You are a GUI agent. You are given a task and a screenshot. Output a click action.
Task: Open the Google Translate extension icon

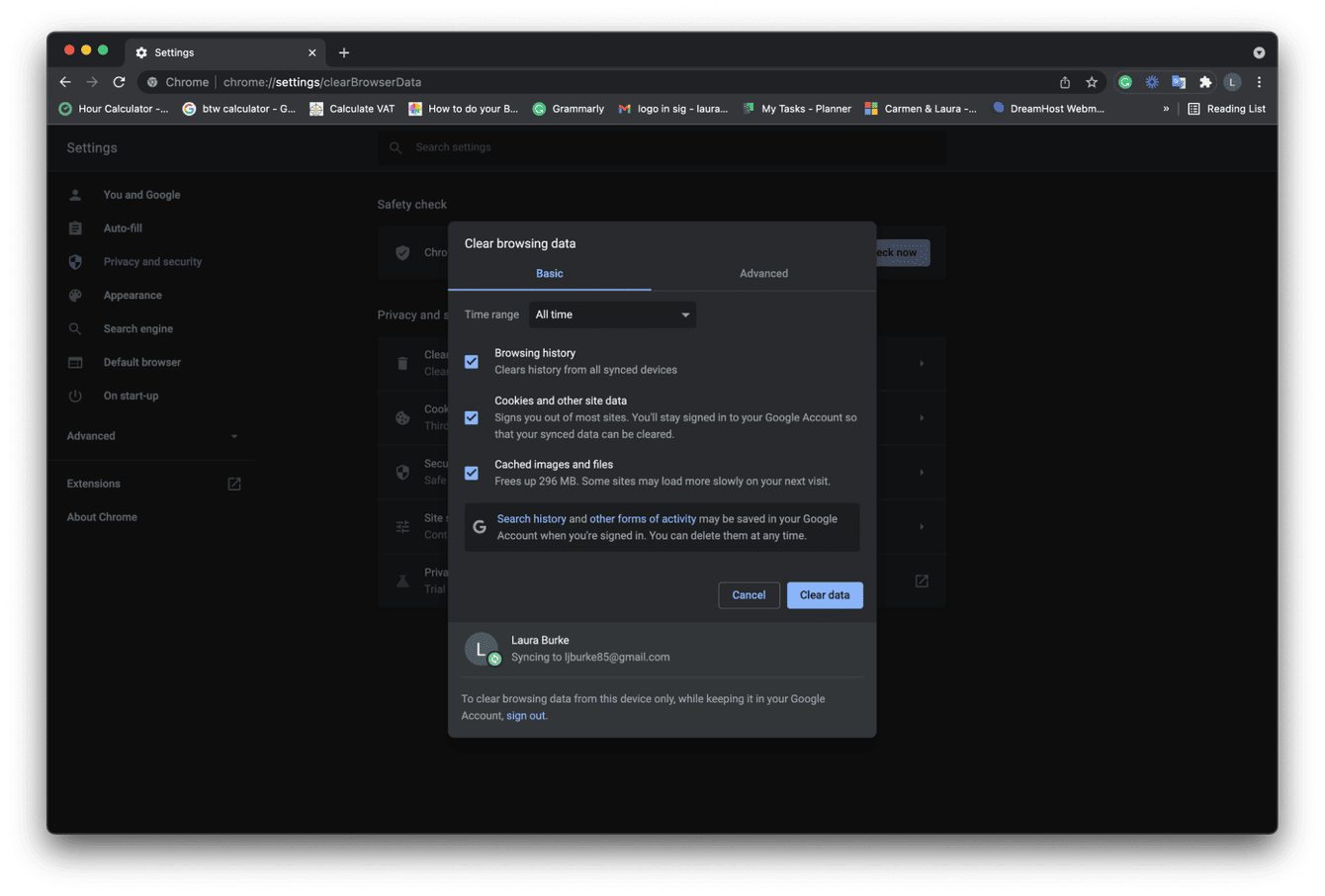point(1178,82)
